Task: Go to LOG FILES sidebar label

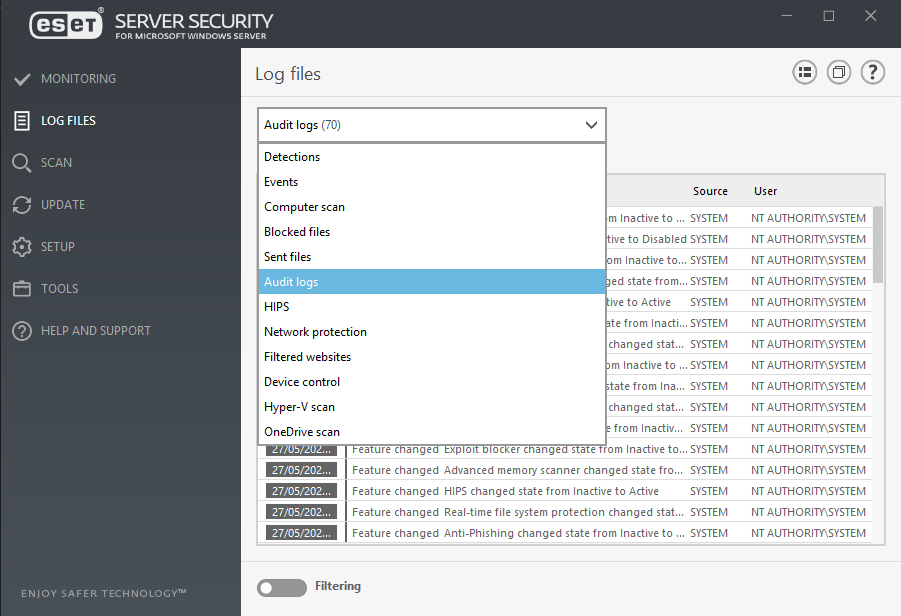Action: pos(68,121)
